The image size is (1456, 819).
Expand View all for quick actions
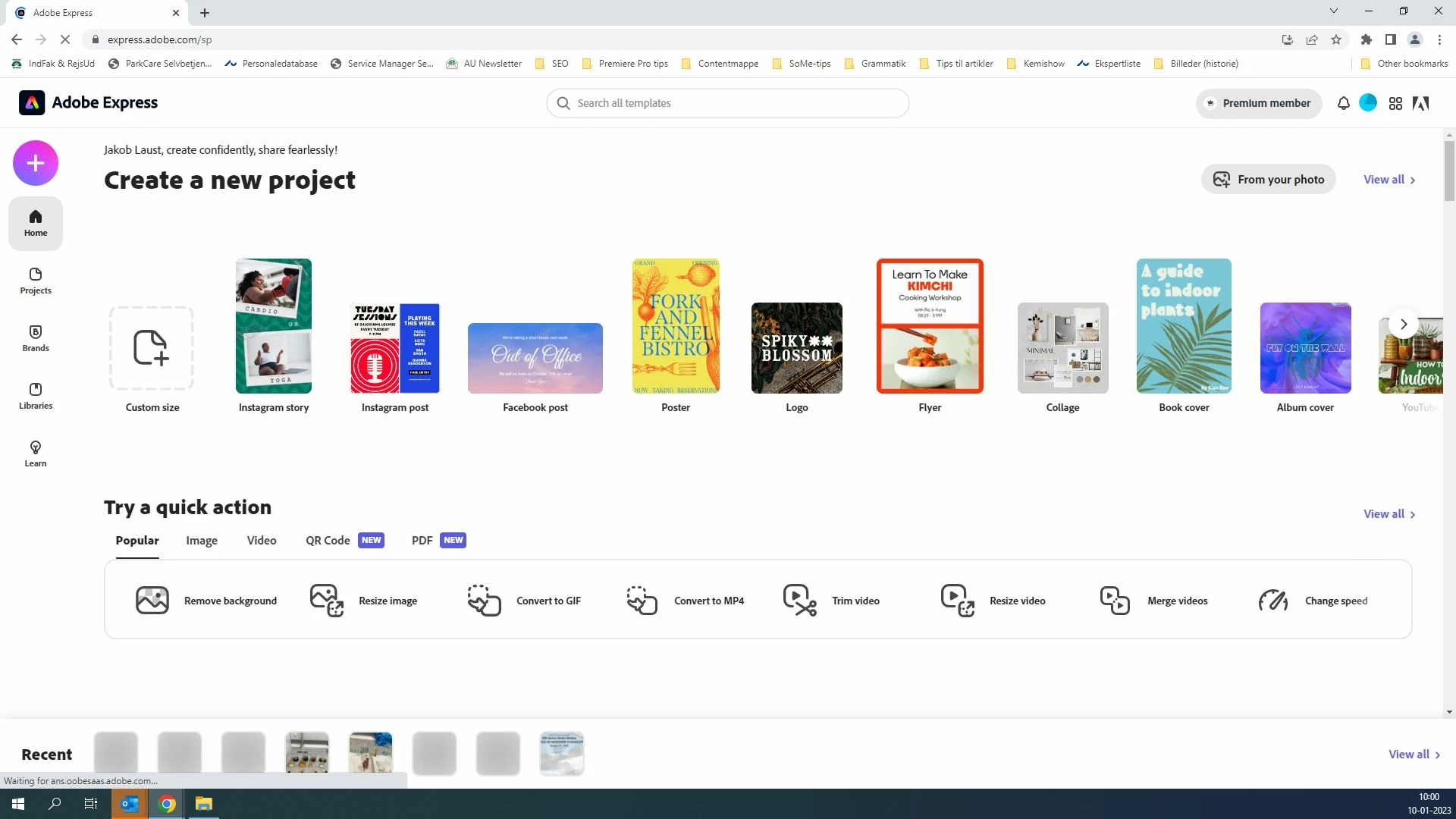(1389, 514)
